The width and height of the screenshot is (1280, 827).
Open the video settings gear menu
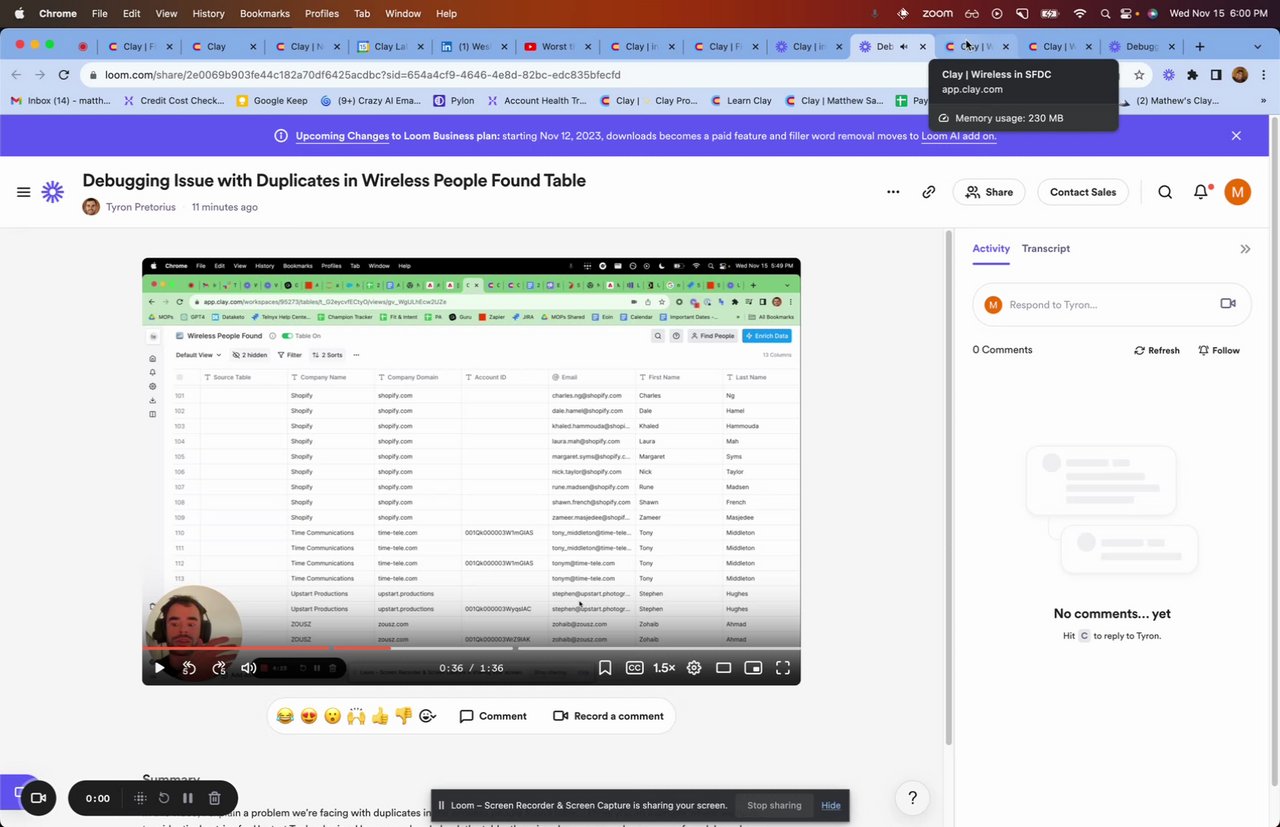(694, 668)
